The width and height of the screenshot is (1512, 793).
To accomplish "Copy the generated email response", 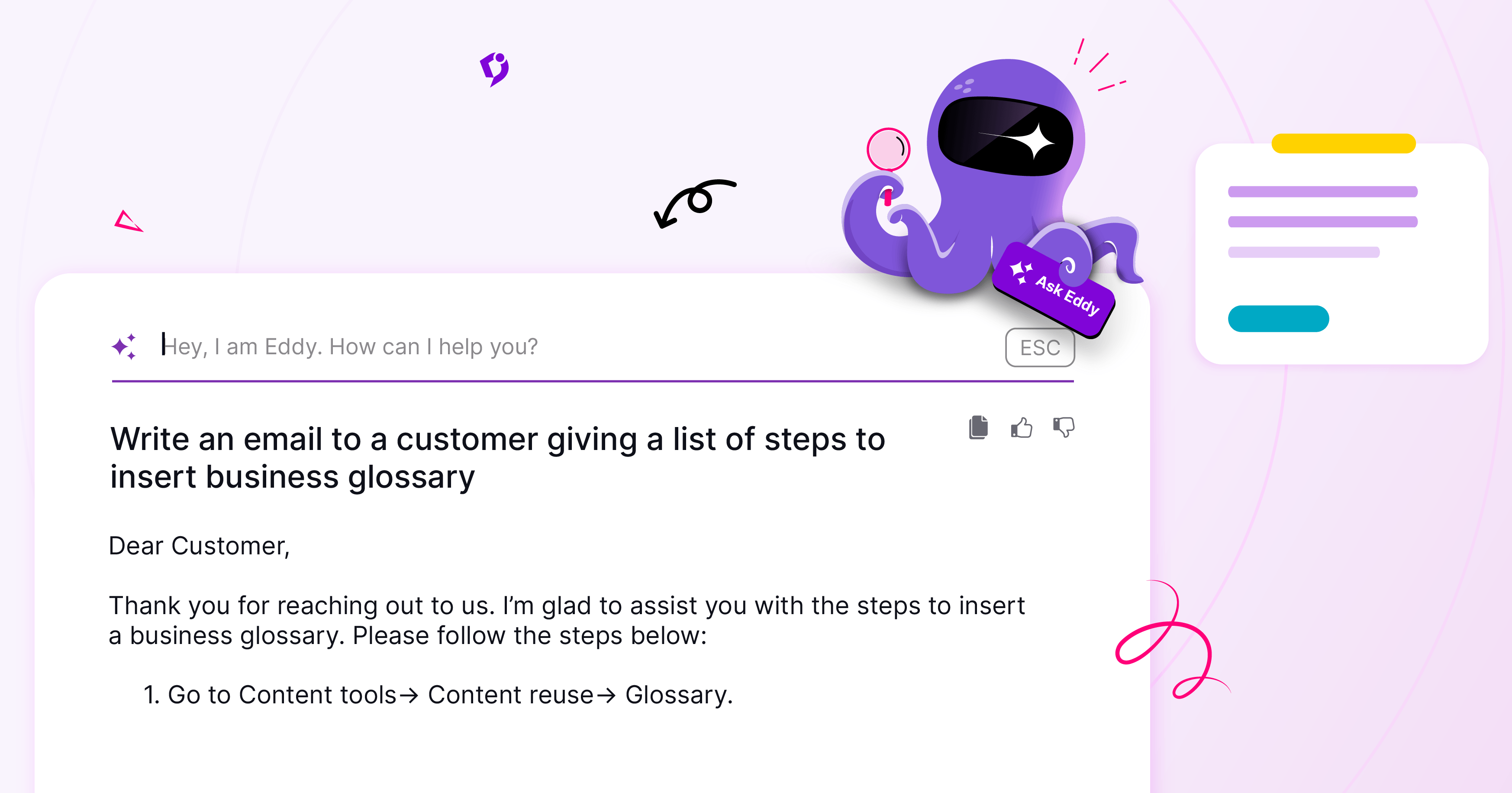I will pyautogui.click(x=978, y=427).
